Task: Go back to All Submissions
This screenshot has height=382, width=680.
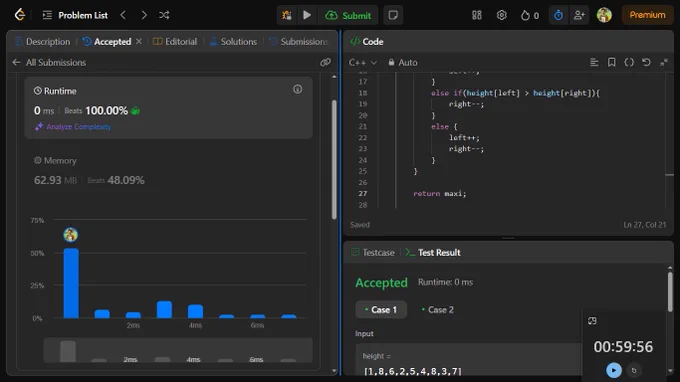Action: point(49,62)
